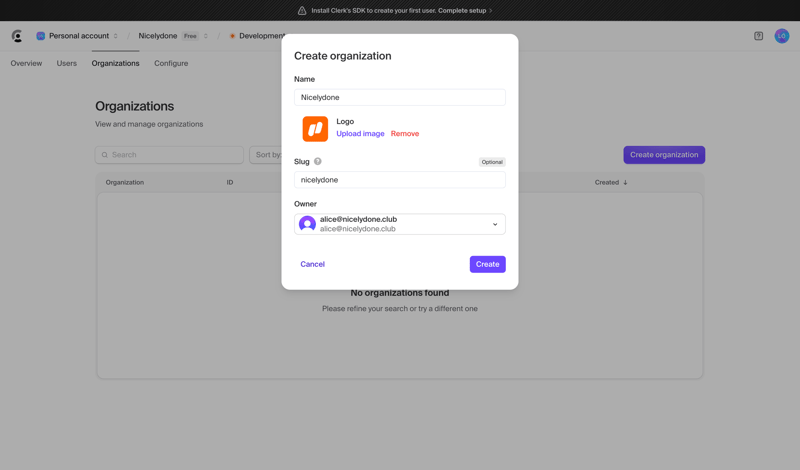Click the Clerk logo icon
The width and height of the screenshot is (800, 470).
click(17, 36)
